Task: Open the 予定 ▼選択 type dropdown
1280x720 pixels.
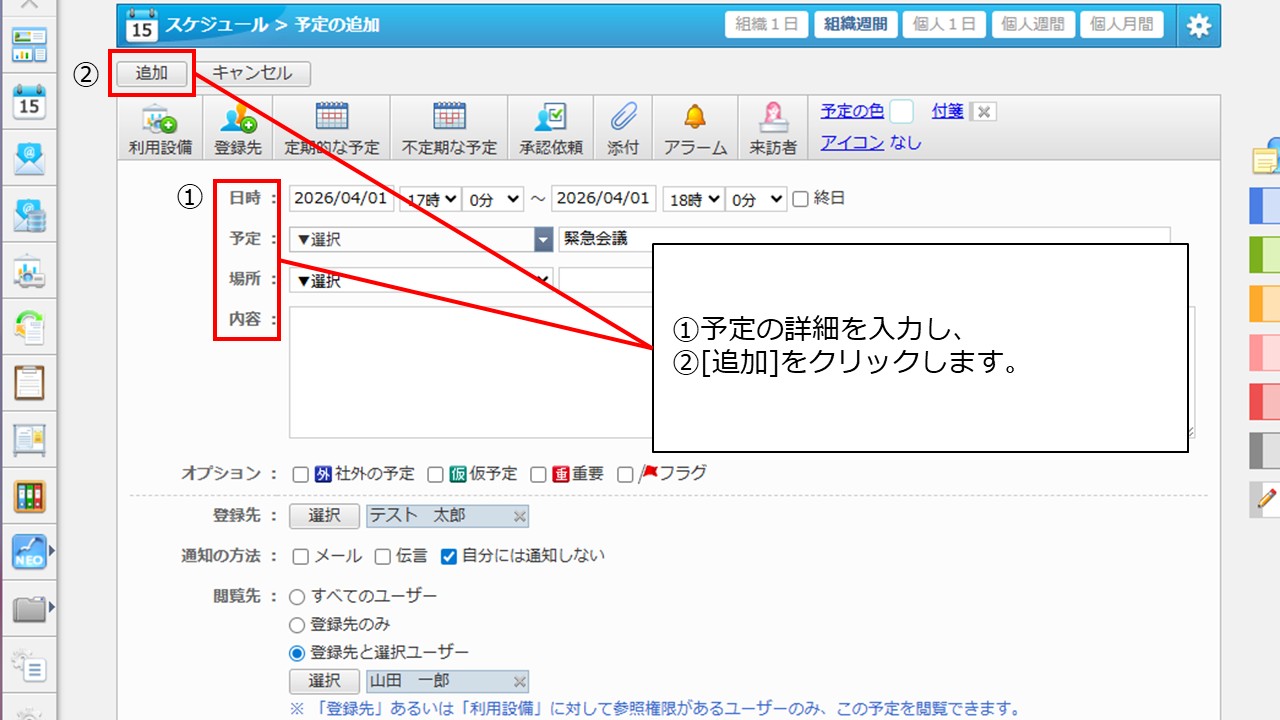Action: click(420, 240)
